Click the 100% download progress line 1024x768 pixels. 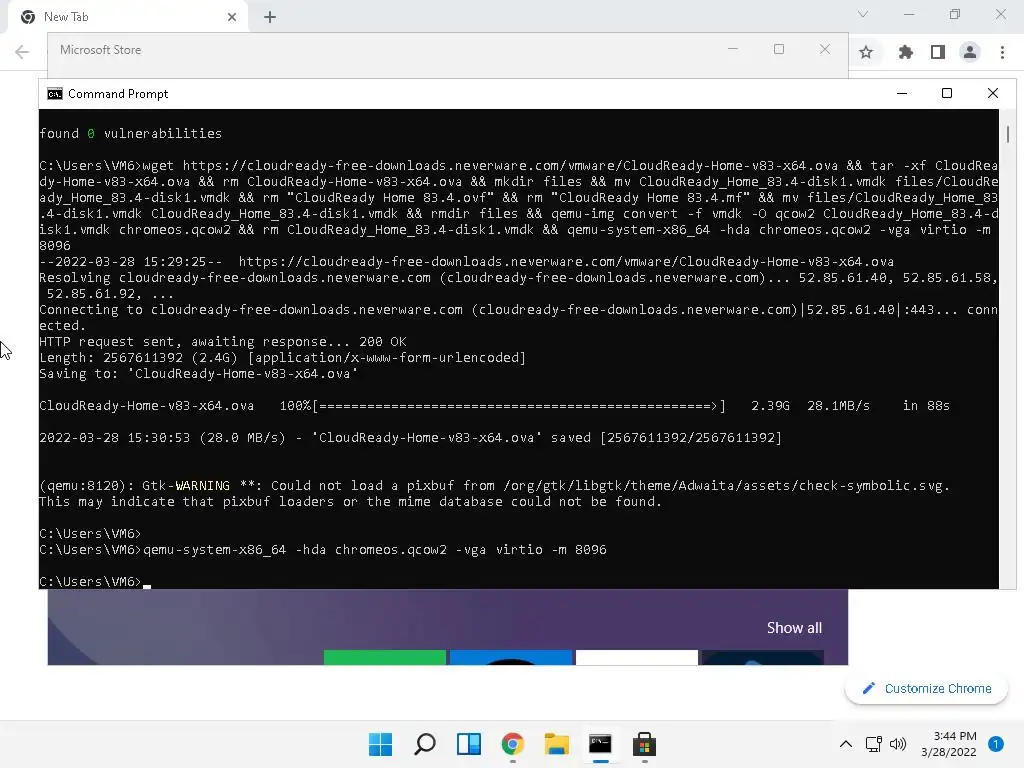494,406
